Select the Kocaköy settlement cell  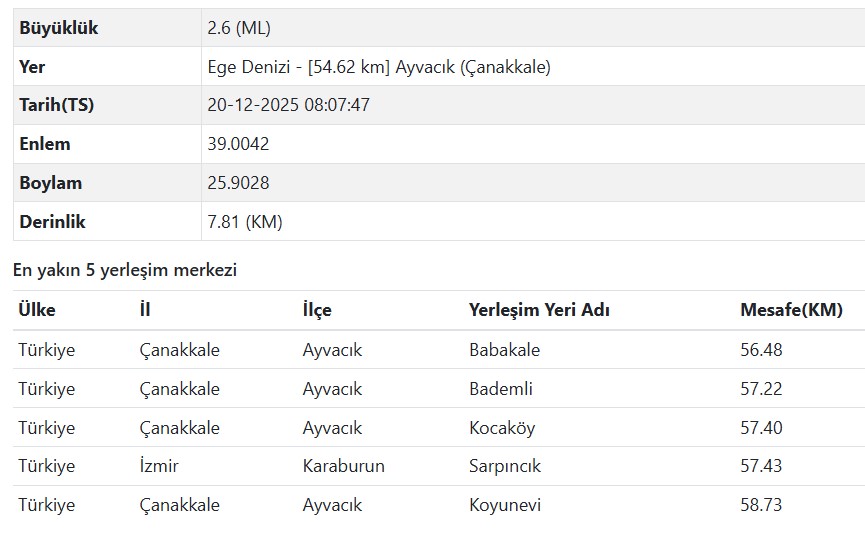click(x=502, y=428)
